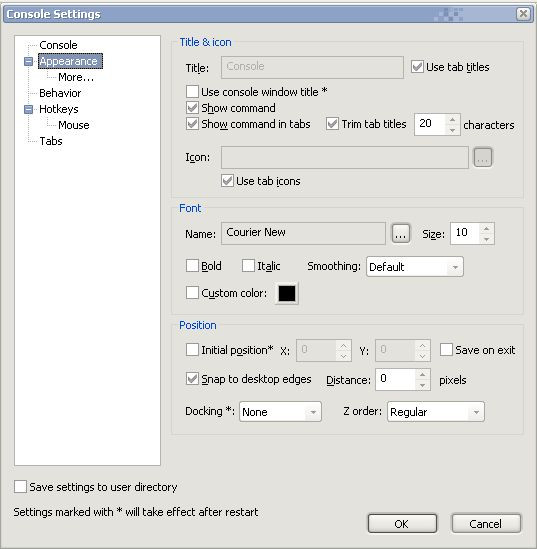Click the font custom color swatch
Screen dimensions: 537x549
pyautogui.click(x=287, y=293)
